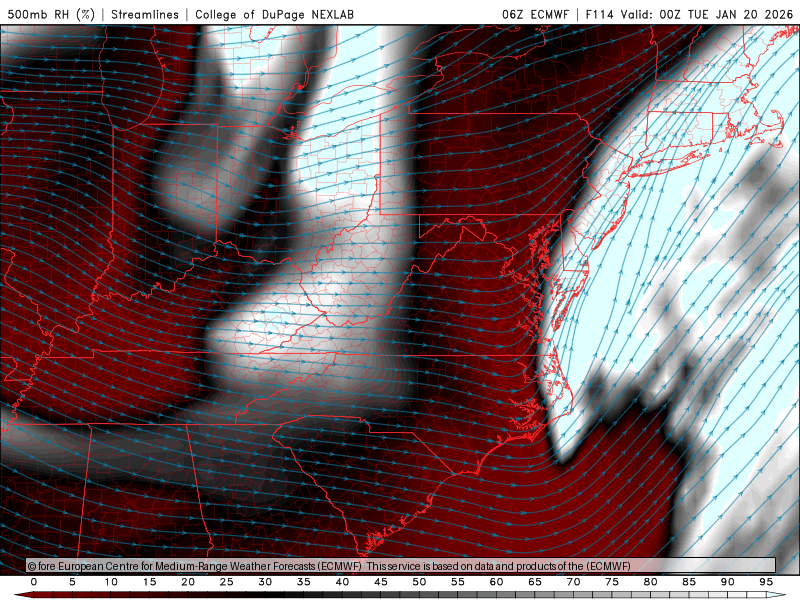800x600 pixels.
Task: Select the "Streamlines" label in header
Action: coord(145,14)
